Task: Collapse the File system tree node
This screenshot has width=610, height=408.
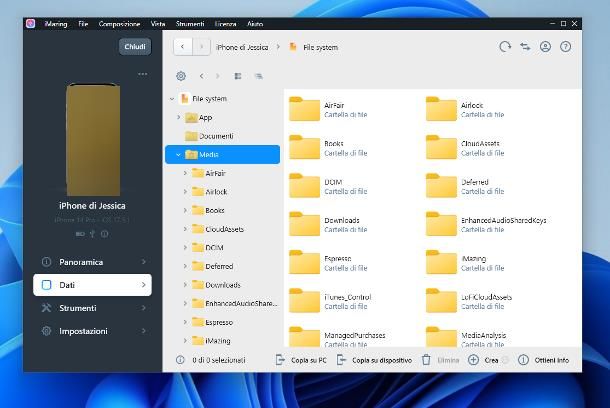Action: [x=172, y=99]
